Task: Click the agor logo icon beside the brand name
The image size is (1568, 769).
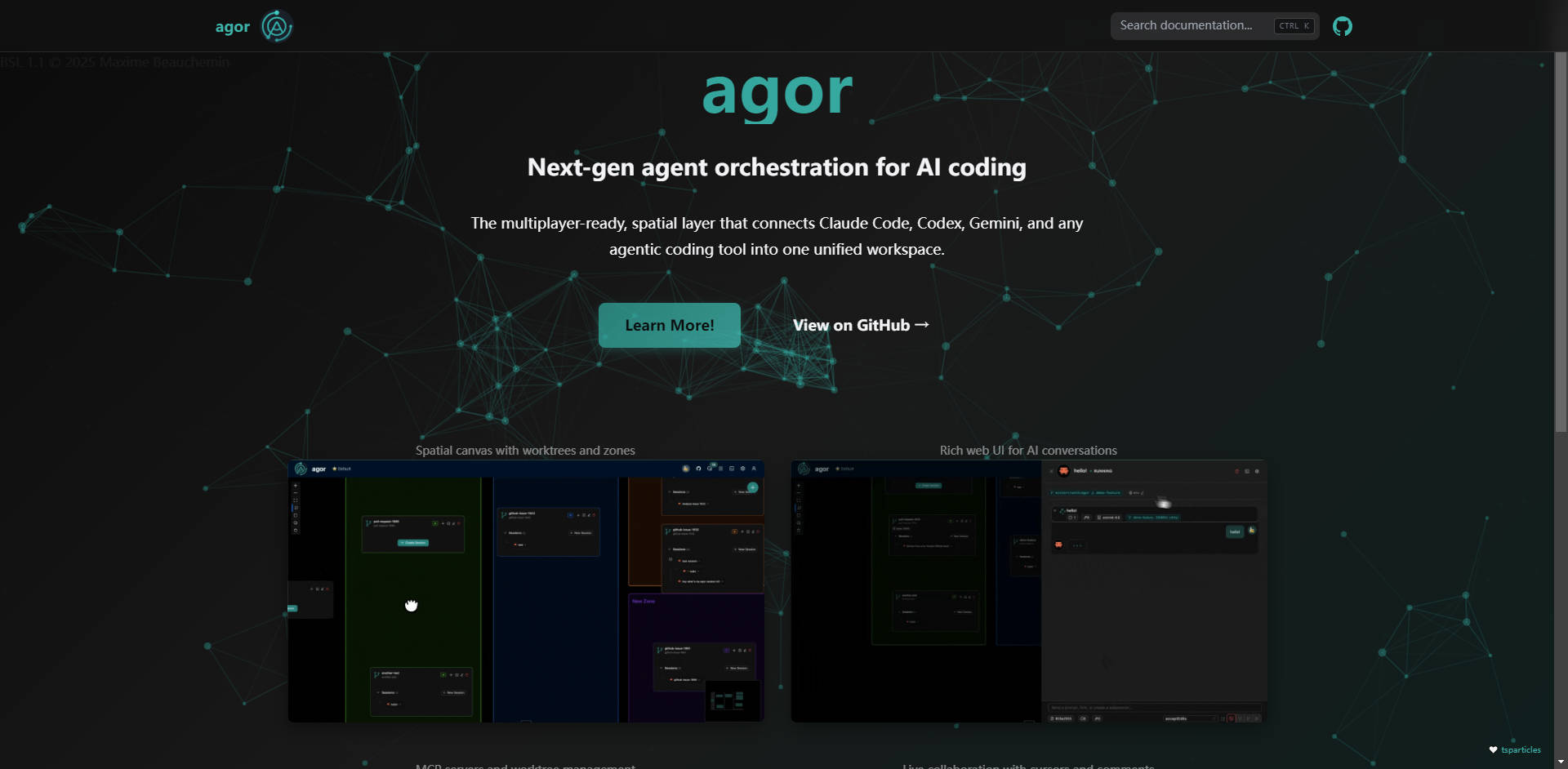Action: coord(277,26)
